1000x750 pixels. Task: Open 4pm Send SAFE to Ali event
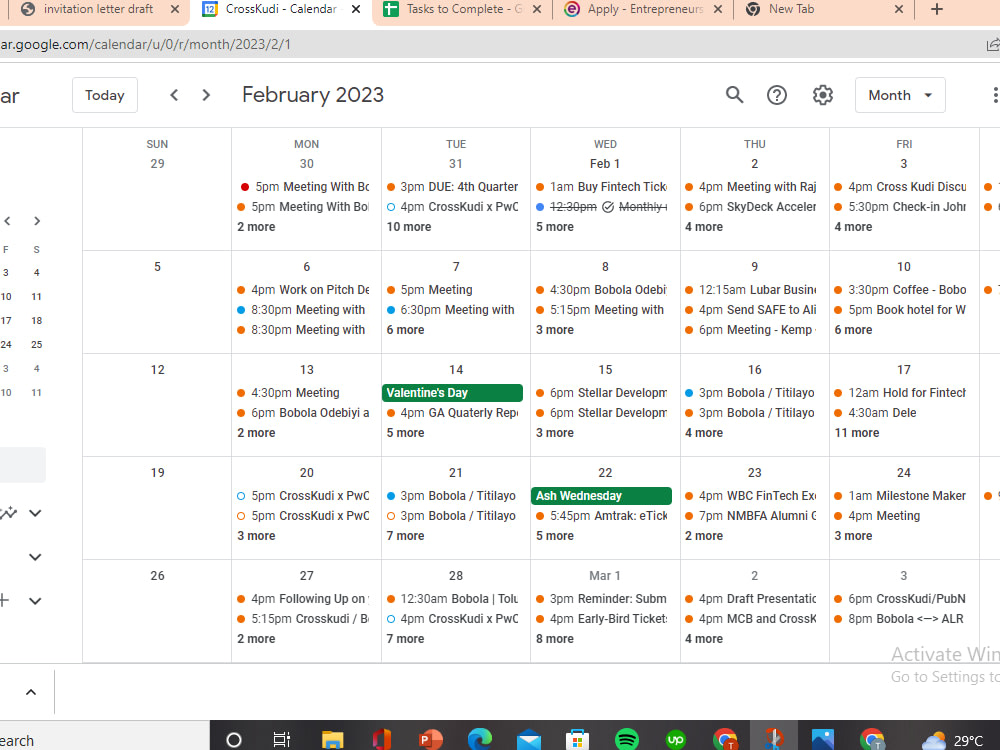[751, 310]
